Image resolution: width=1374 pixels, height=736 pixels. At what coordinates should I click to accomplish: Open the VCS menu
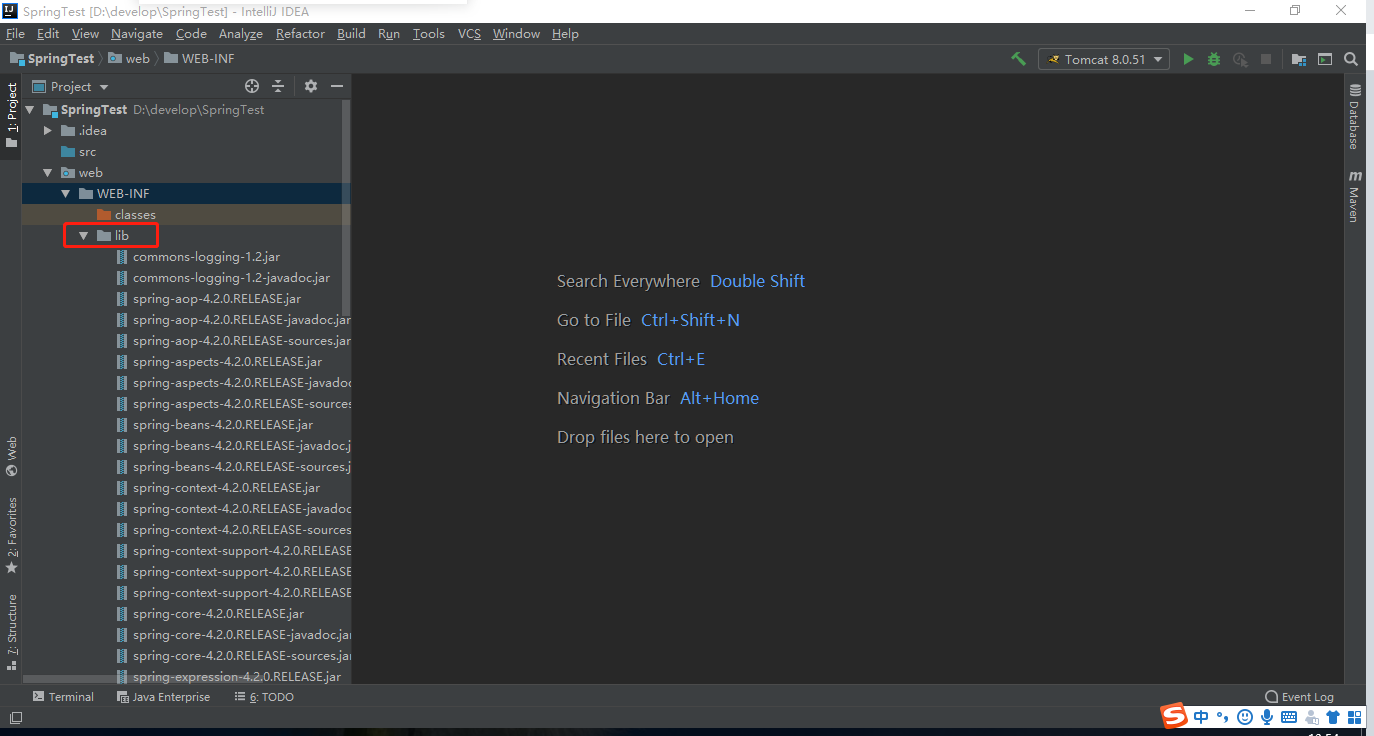[469, 34]
